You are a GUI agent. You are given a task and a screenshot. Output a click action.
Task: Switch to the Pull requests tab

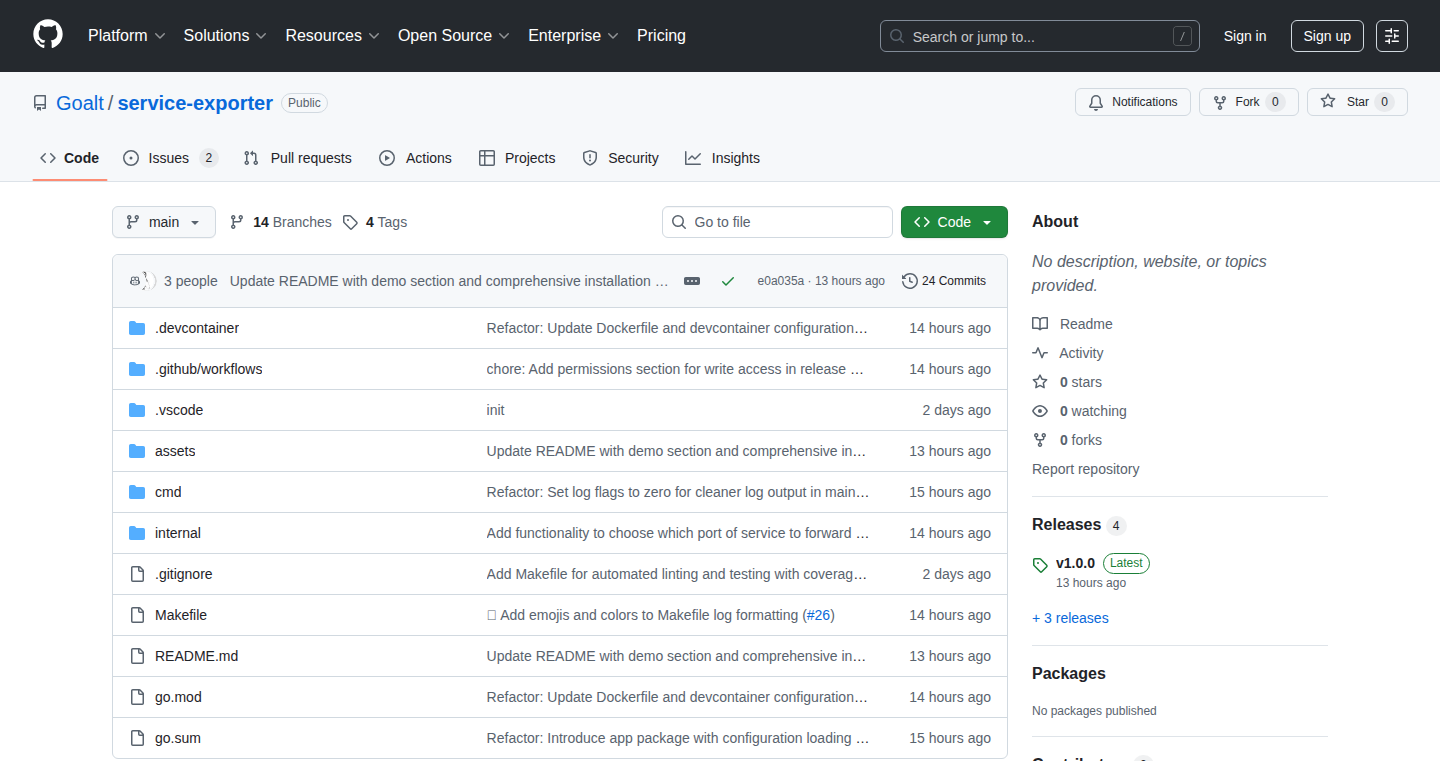tap(298, 158)
